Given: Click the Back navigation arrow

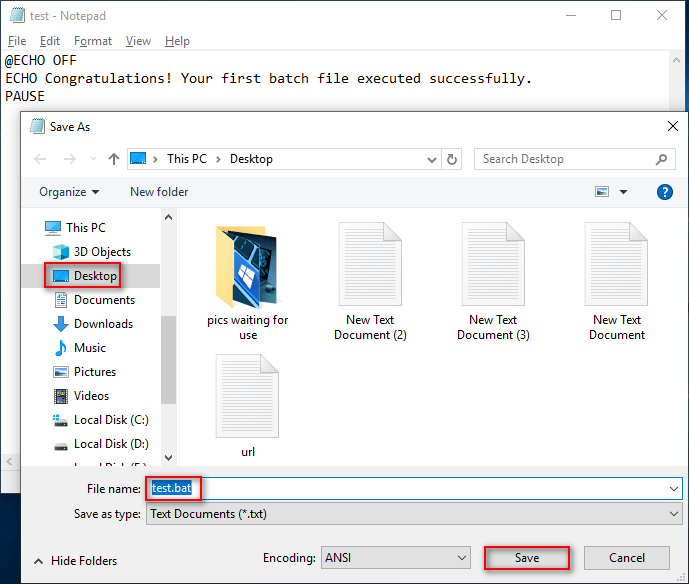Looking at the screenshot, I should coord(40,159).
